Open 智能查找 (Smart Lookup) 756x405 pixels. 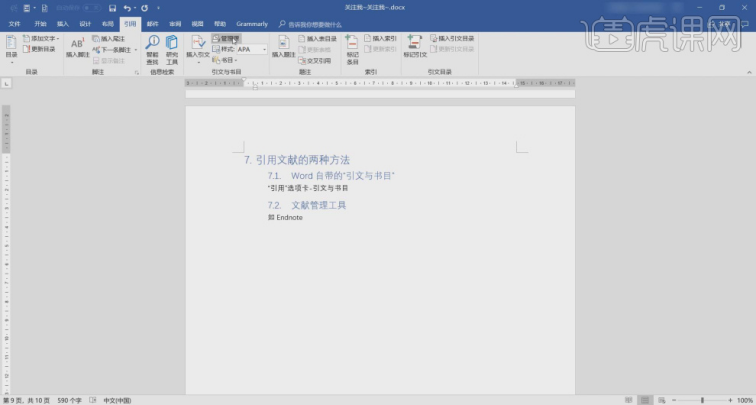point(152,50)
